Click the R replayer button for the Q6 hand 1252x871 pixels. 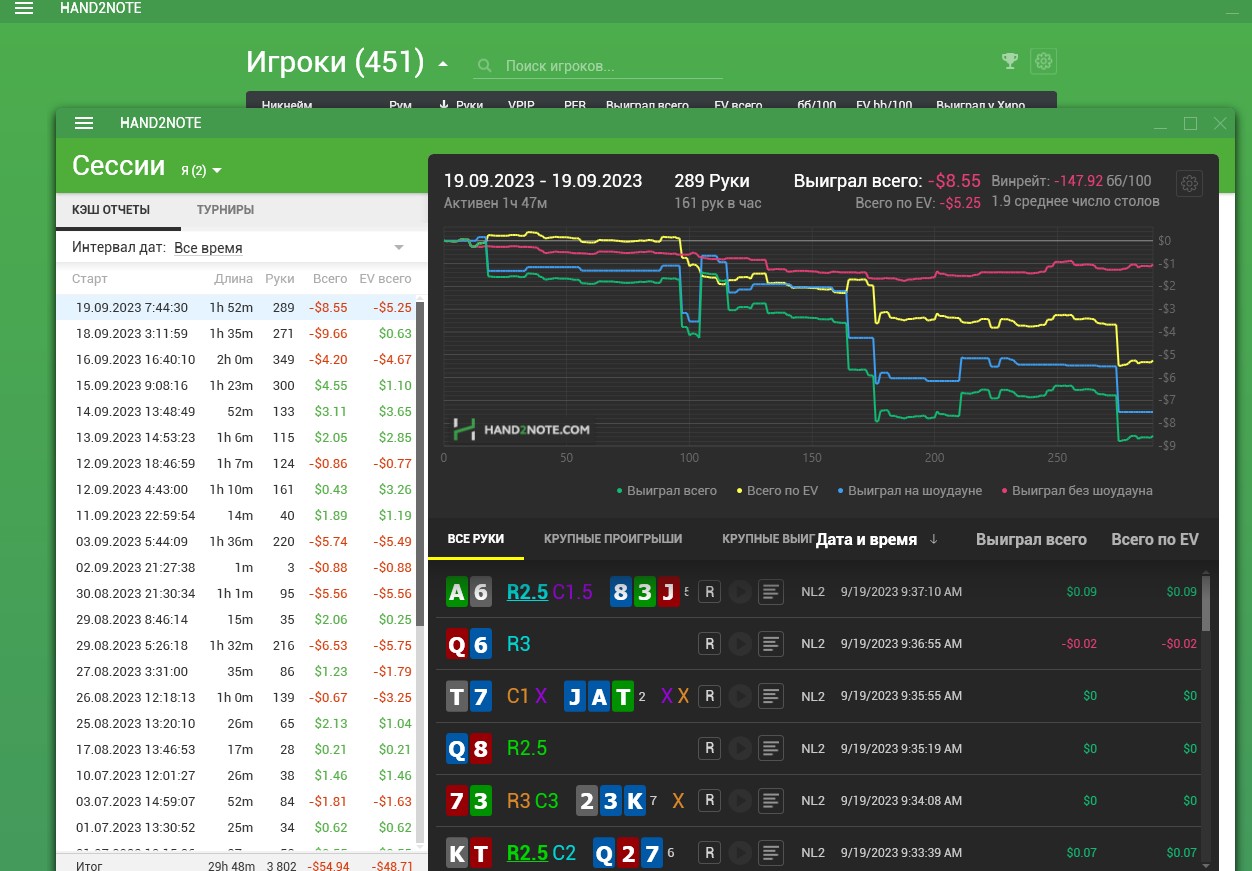point(709,644)
